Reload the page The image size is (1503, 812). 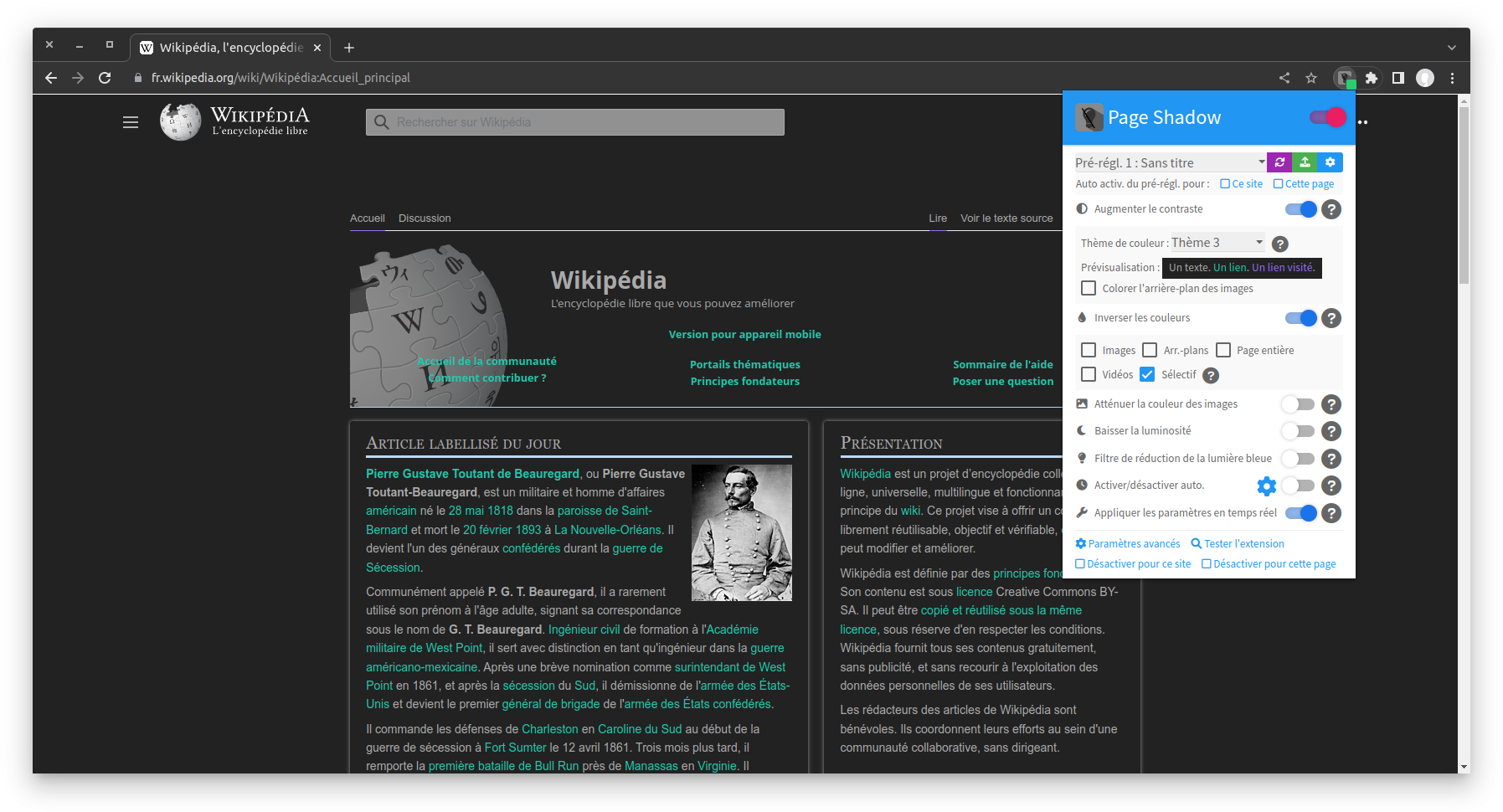(x=105, y=78)
